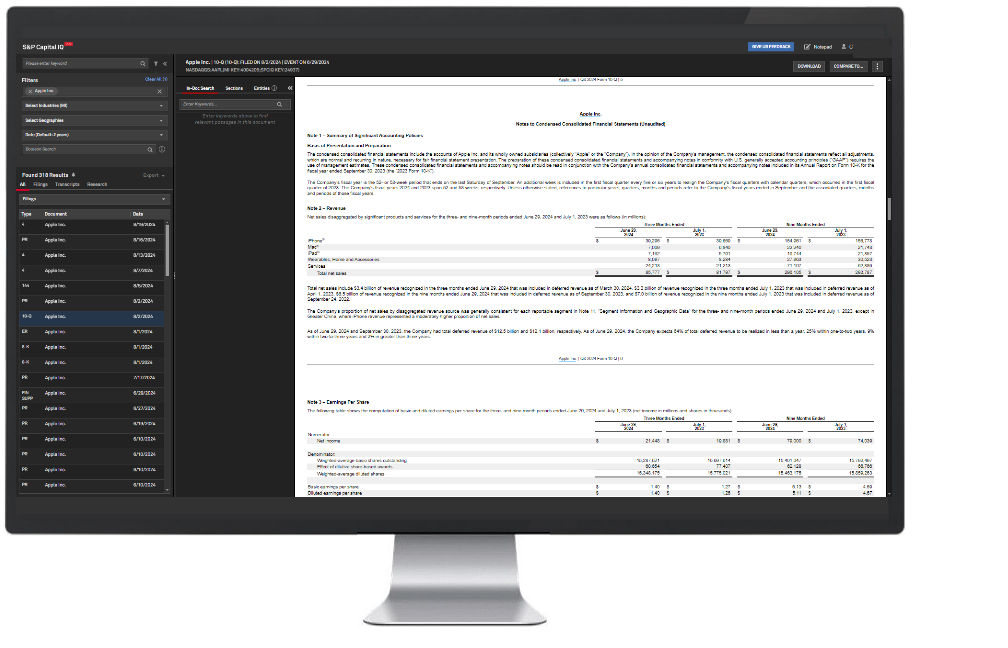Select the highlighted 10-Q Apple Inc. row
The image size is (1008, 648).
pos(92,317)
